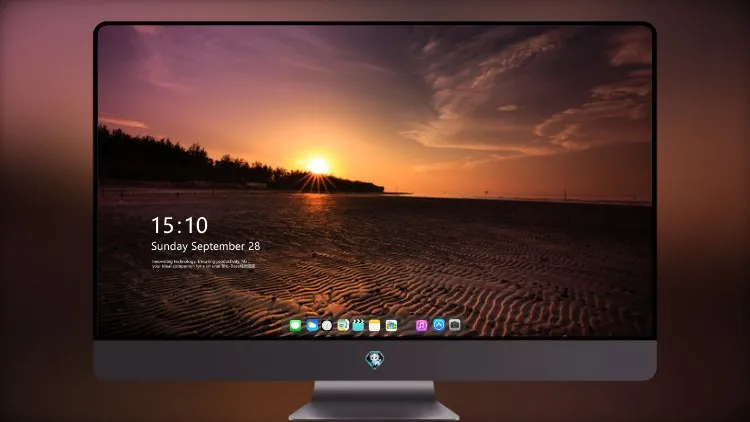Click the 15:10 clock widget
The width and height of the screenshot is (750, 422).
pos(179,225)
